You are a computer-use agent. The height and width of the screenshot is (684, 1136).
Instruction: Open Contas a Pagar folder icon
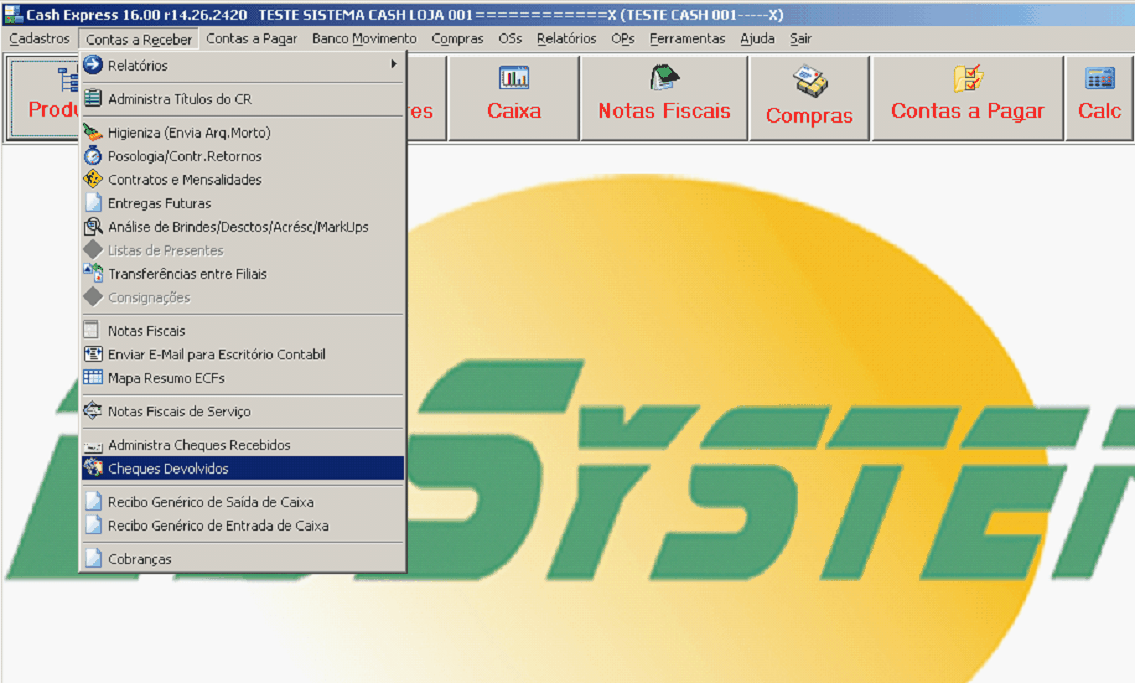pyautogui.click(x=967, y=78)
